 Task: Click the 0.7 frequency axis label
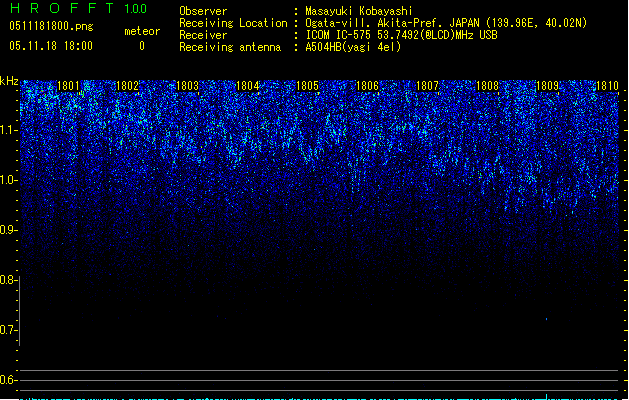(8, 330)
